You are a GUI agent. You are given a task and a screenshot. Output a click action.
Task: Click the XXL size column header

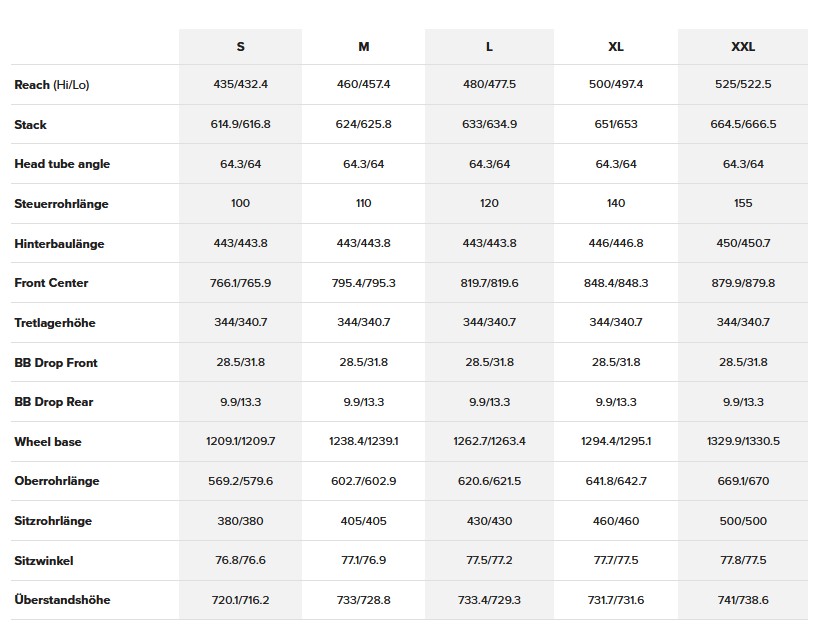743,47
